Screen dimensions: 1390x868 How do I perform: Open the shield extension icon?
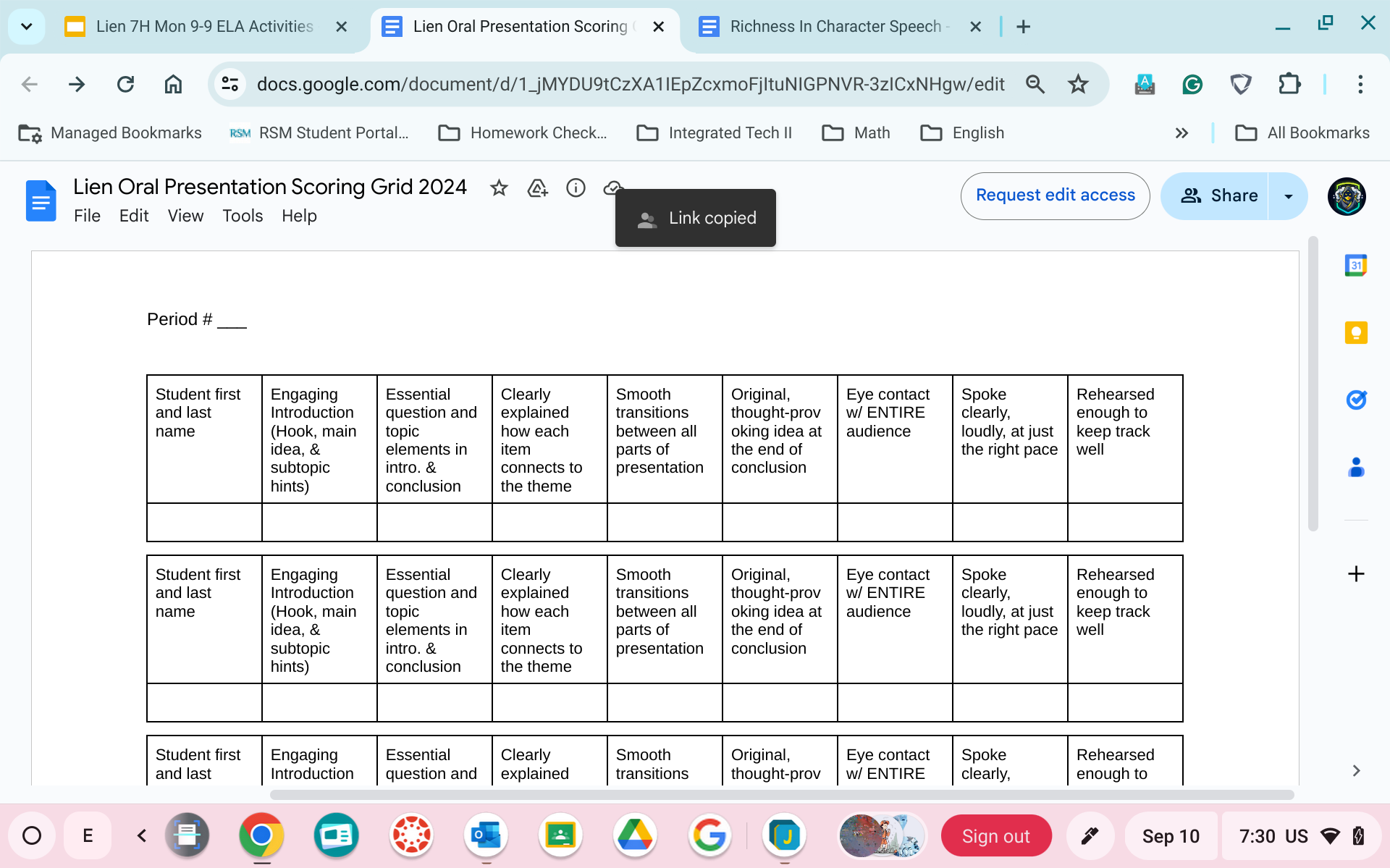[1241, 85]
